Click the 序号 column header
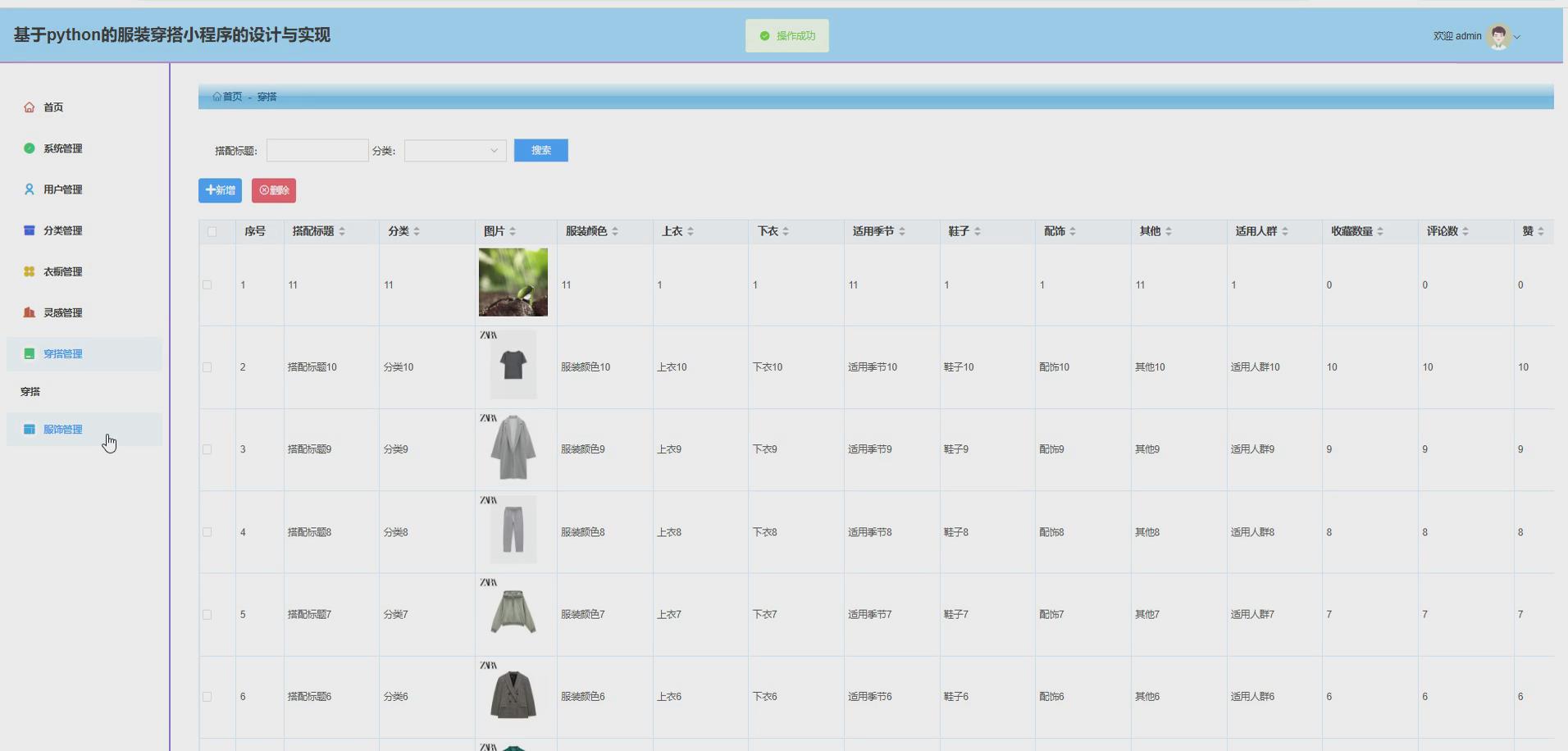 pos(255,232)
